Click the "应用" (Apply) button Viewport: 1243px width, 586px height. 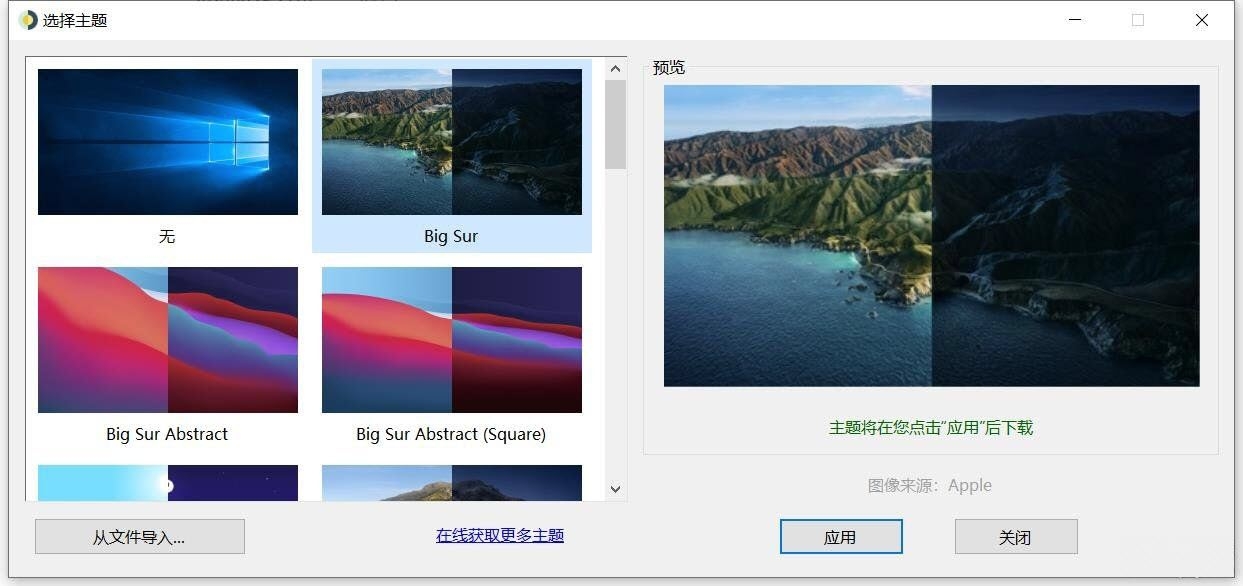840,536
